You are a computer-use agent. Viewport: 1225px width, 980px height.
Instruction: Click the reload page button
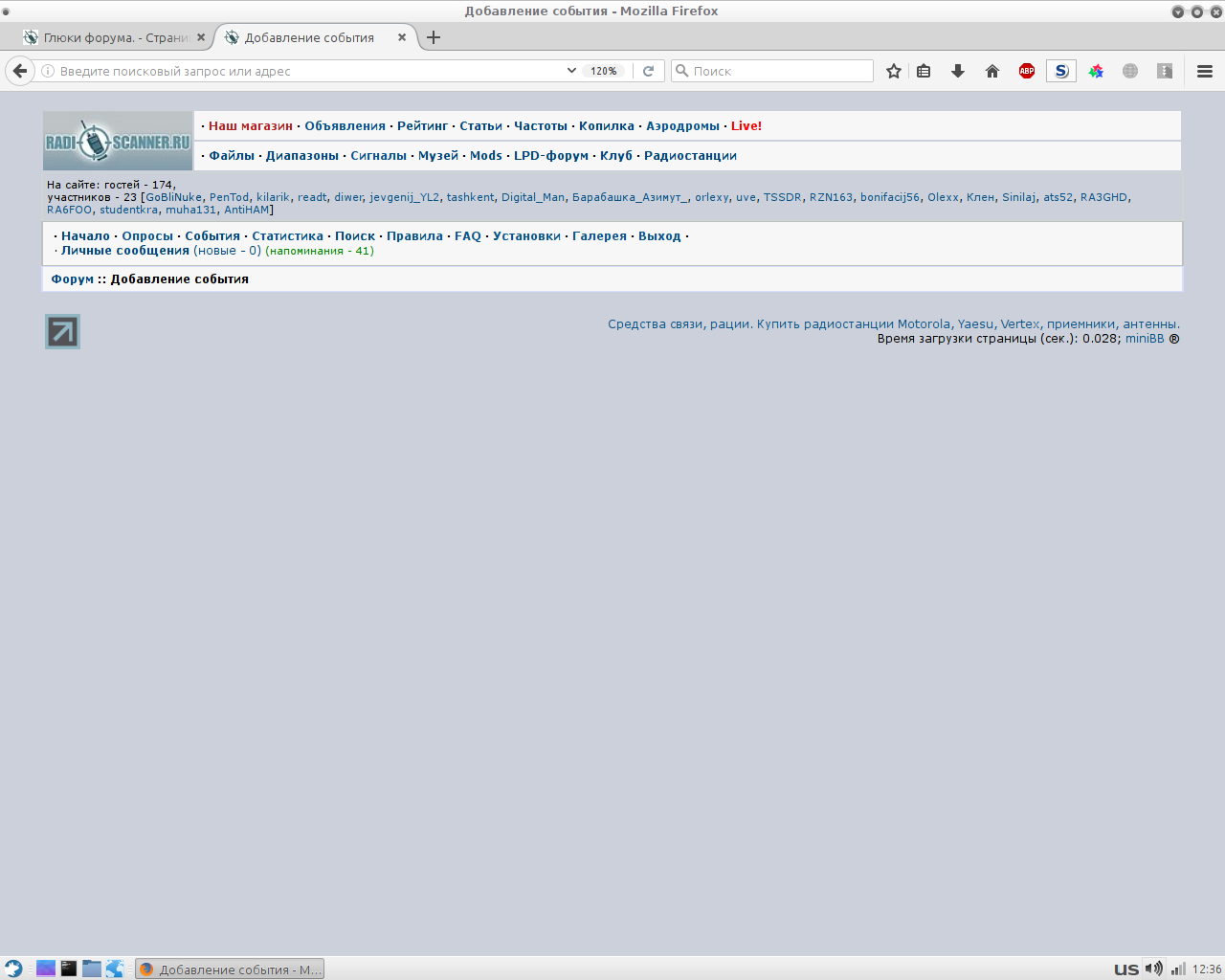coord(648,71)
